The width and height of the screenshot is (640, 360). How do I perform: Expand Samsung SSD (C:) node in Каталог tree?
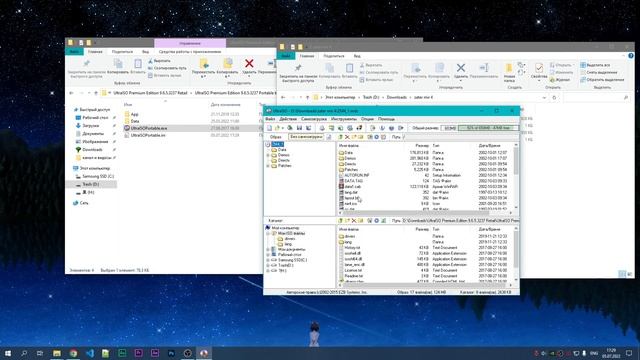click(x=268, y=260)
